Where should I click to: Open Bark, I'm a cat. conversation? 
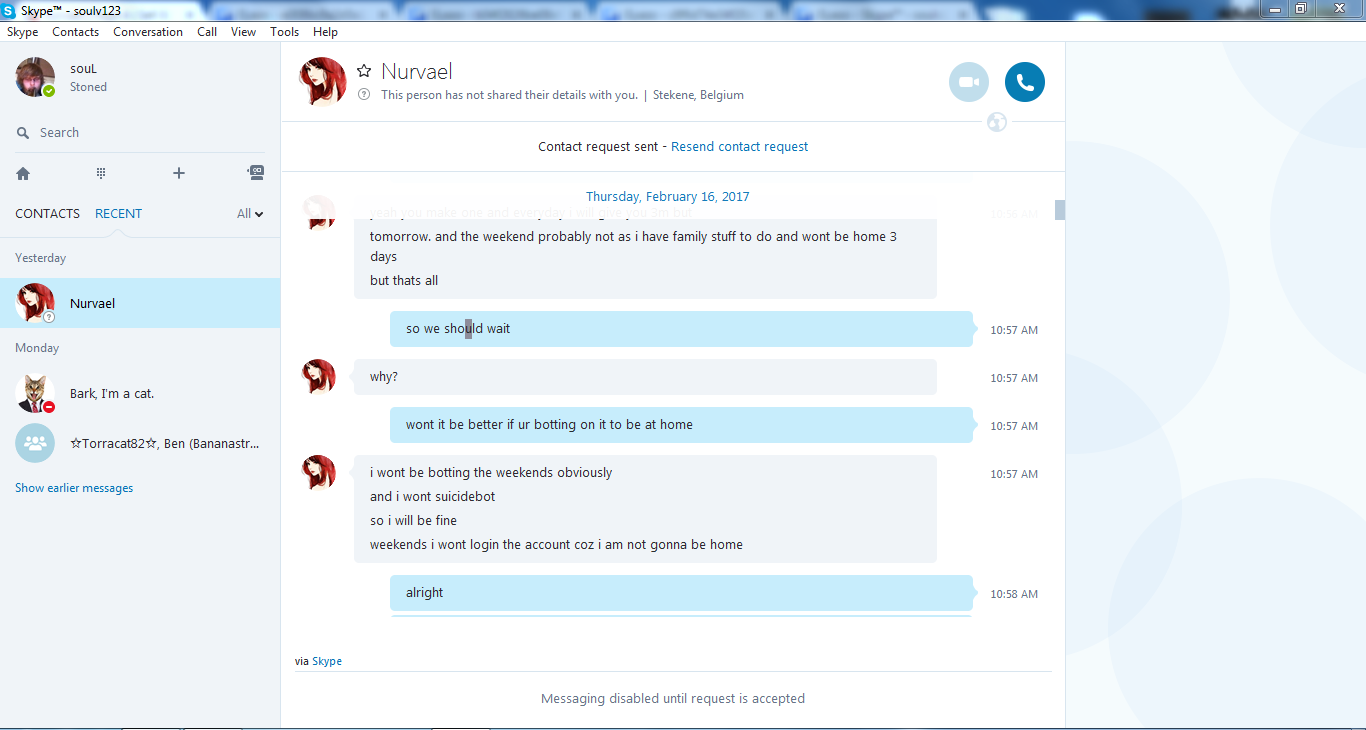coord(140,393)
